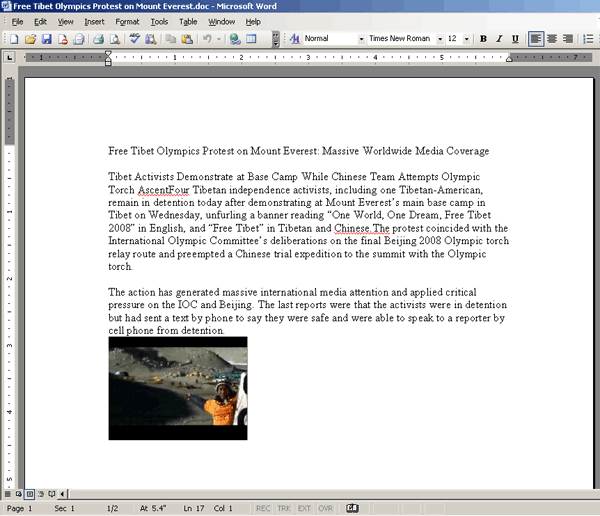Image resolution: width=600 pixels, height=516 pixels.
Task: Toggle Italic formatting
Action: pos(499,39)
